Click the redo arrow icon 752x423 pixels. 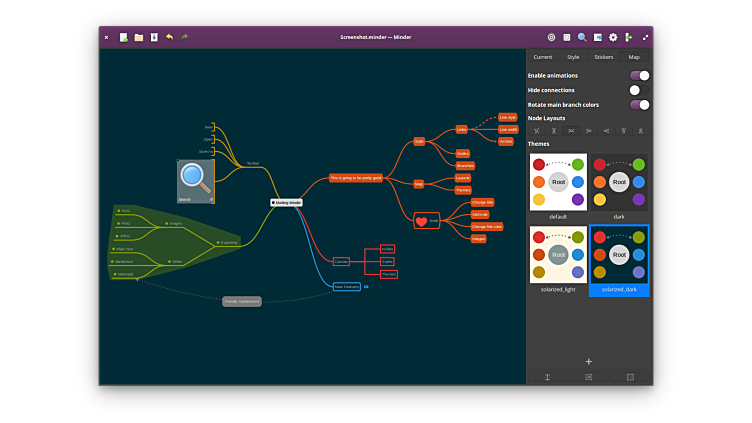pos(184,37)
